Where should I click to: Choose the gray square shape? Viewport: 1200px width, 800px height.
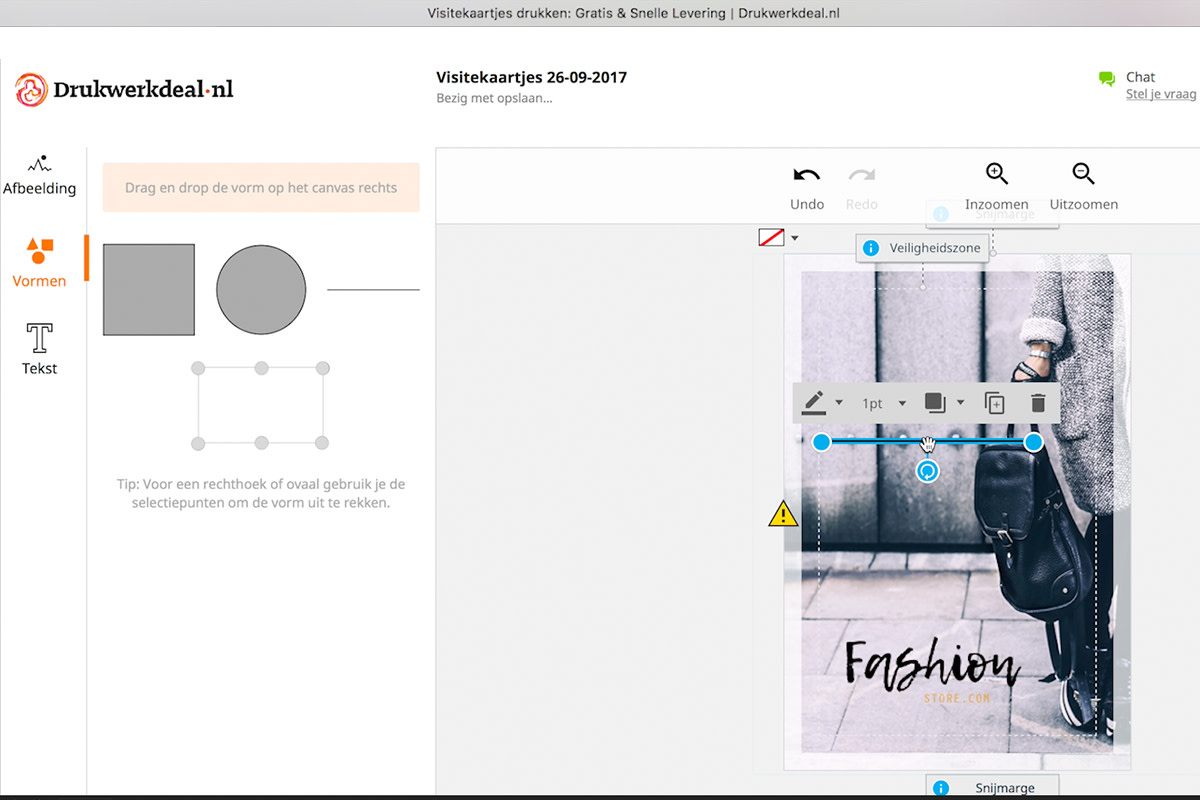pyautogui.click(x=149, y=290)
